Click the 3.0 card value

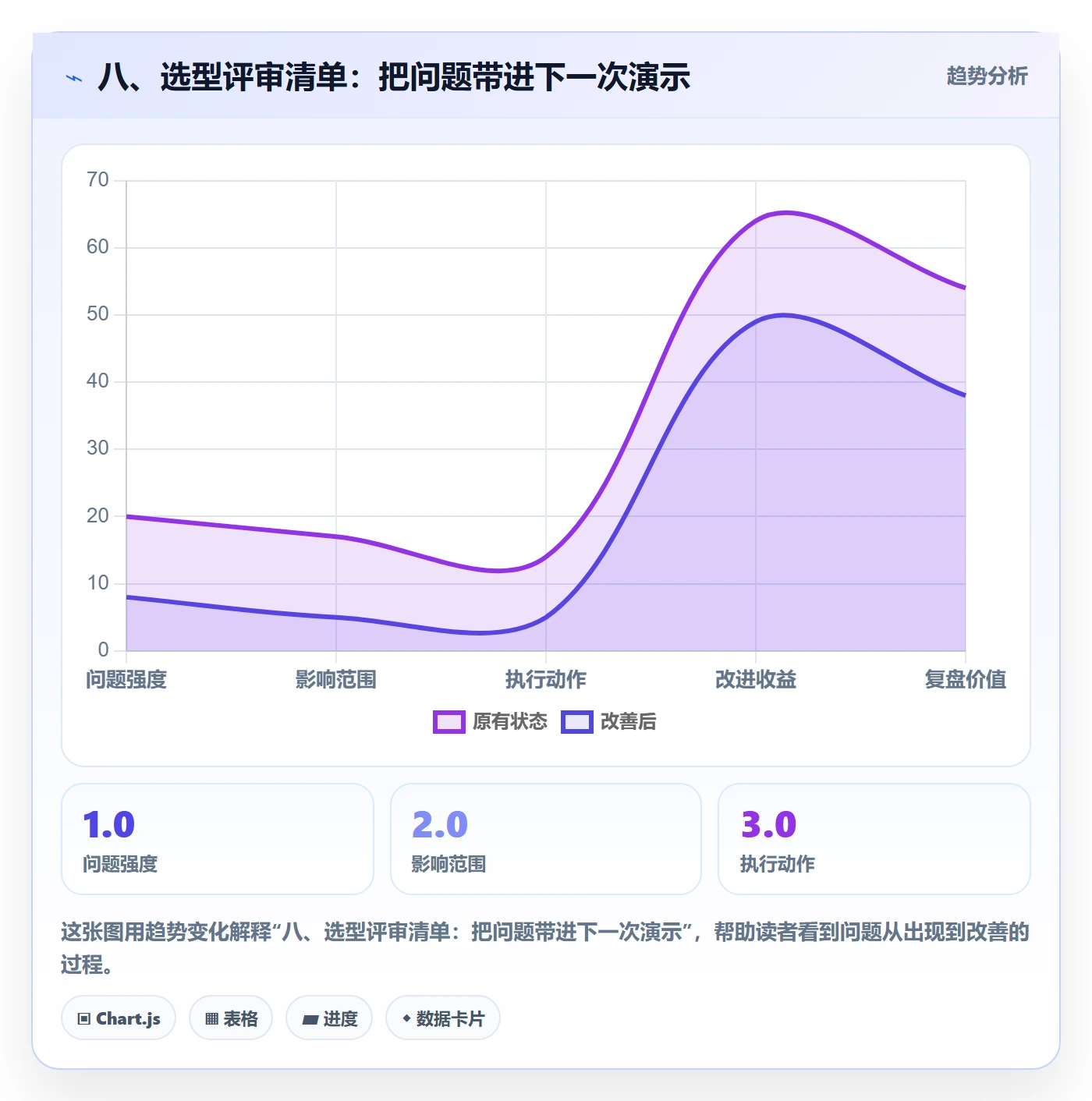click(768, 825)
